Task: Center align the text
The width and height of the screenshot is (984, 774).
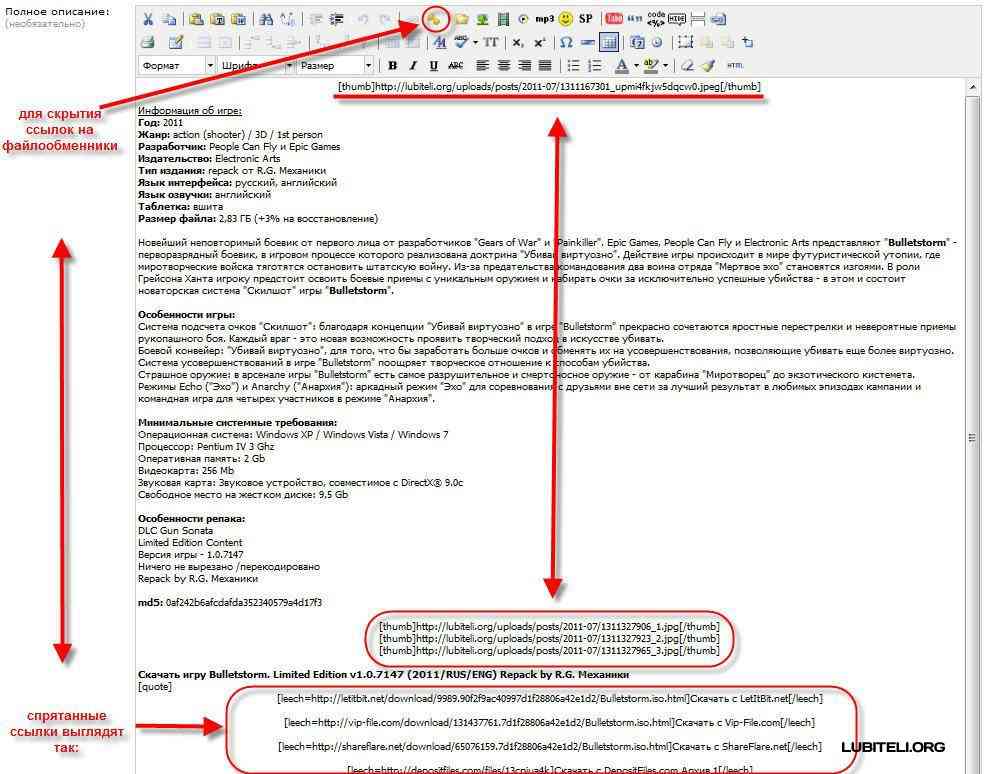Action: pyautogui.click(x=503, y=65)
